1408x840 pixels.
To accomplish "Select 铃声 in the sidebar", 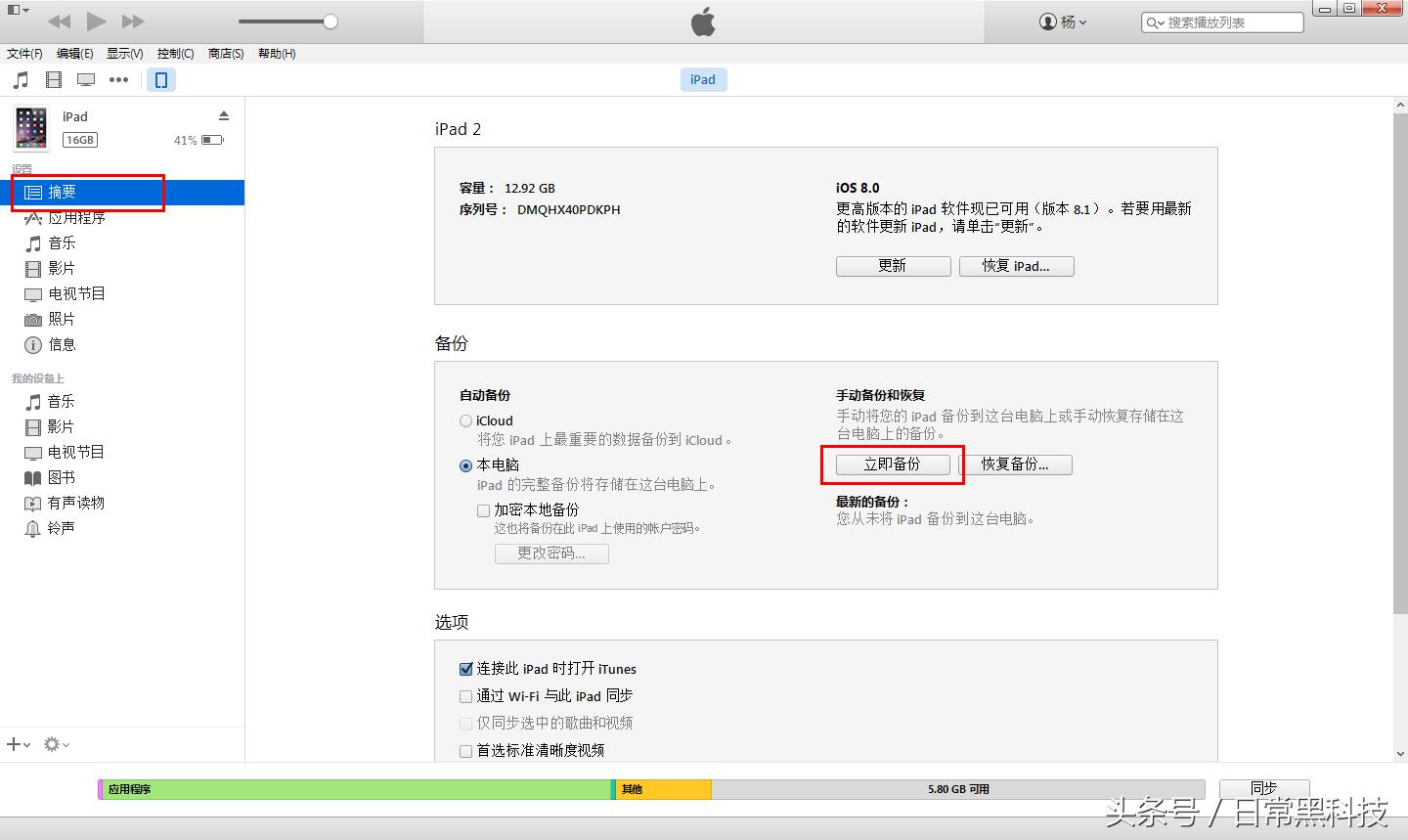I will 122,528.
